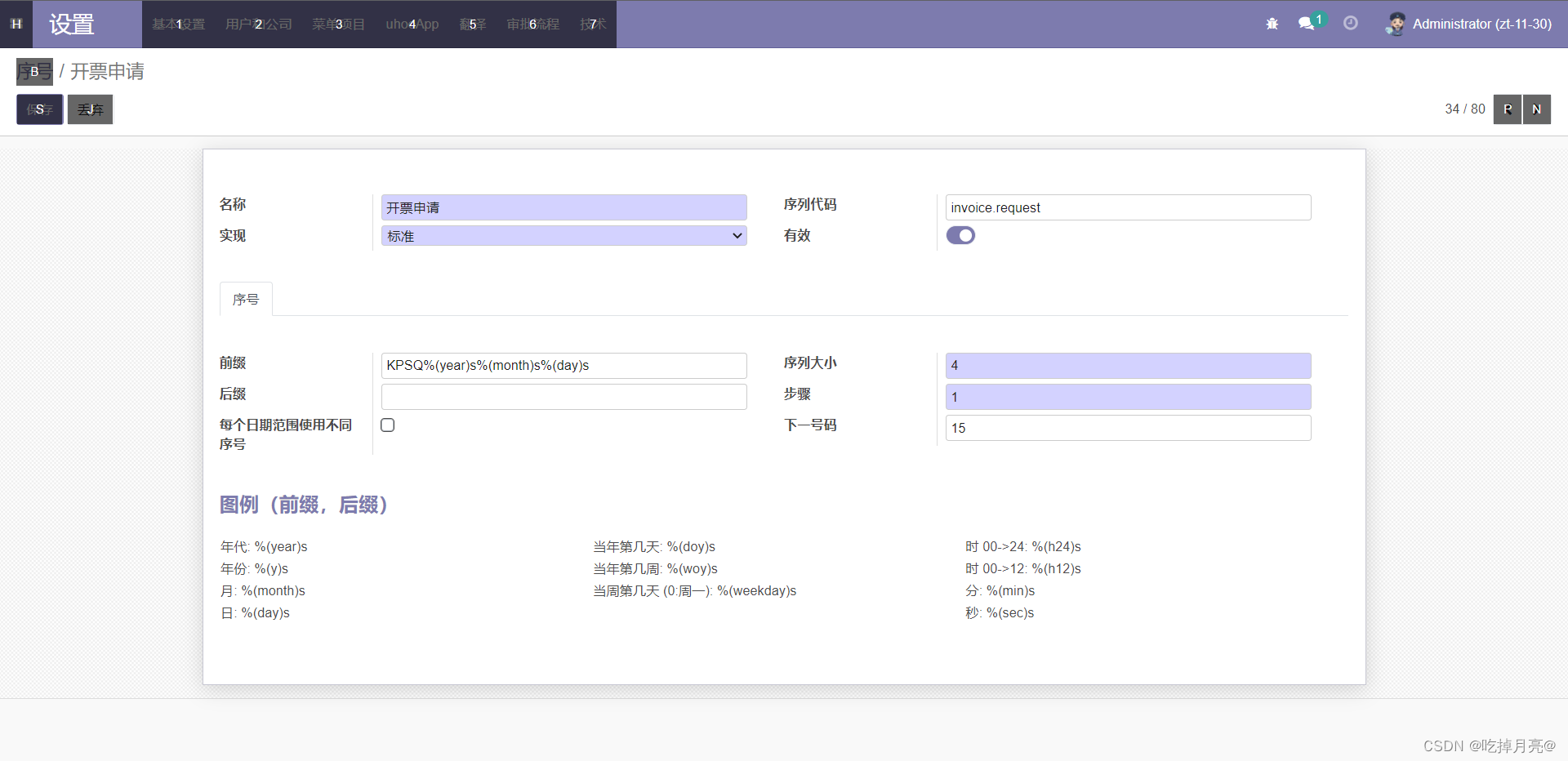Open activities using the clock icon
Viewport: 1568px width, 761px height.
[x=1350, y=24]
